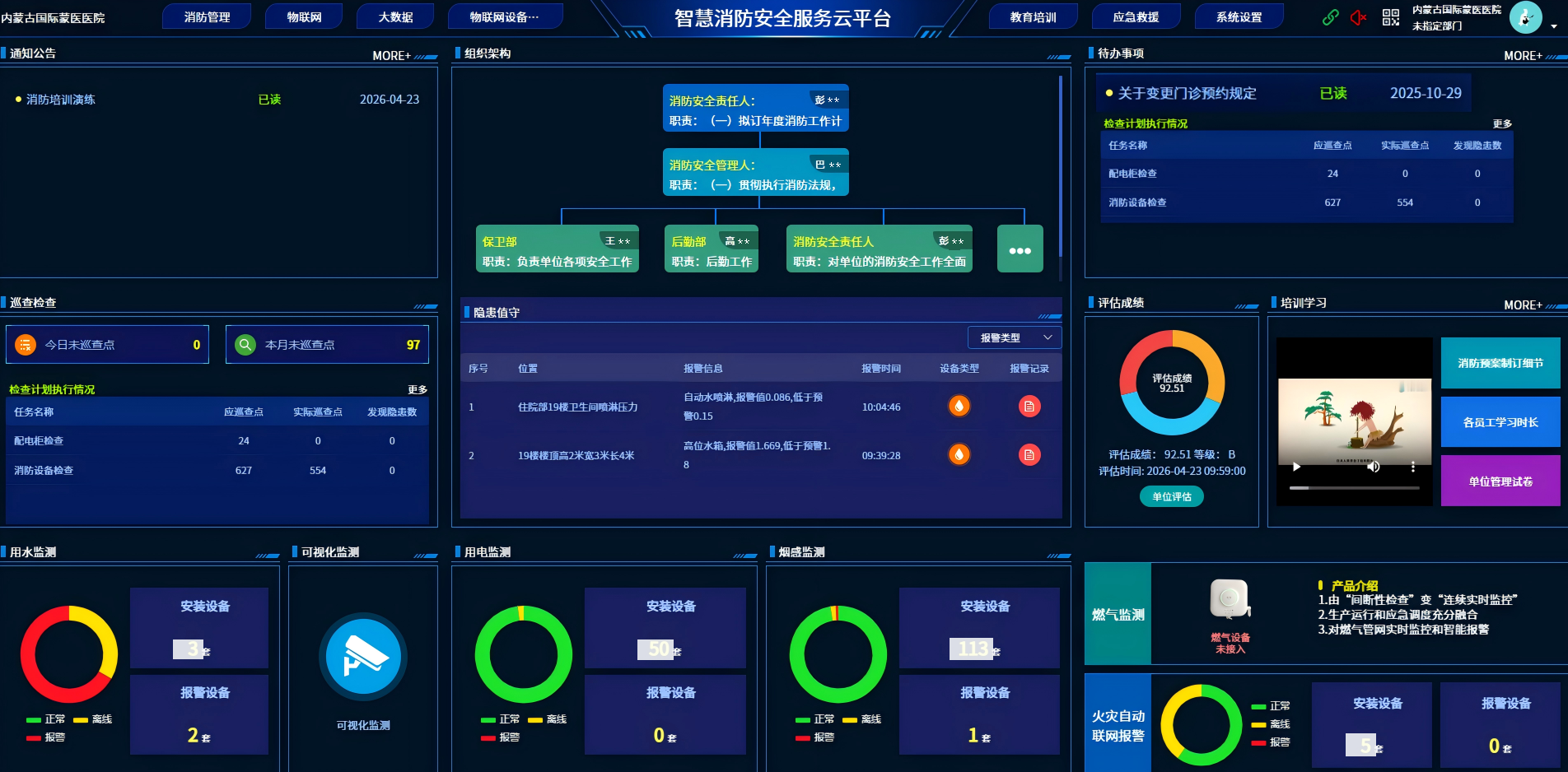Click the 燃气设备 device thumbnail

click(1230, 598)
